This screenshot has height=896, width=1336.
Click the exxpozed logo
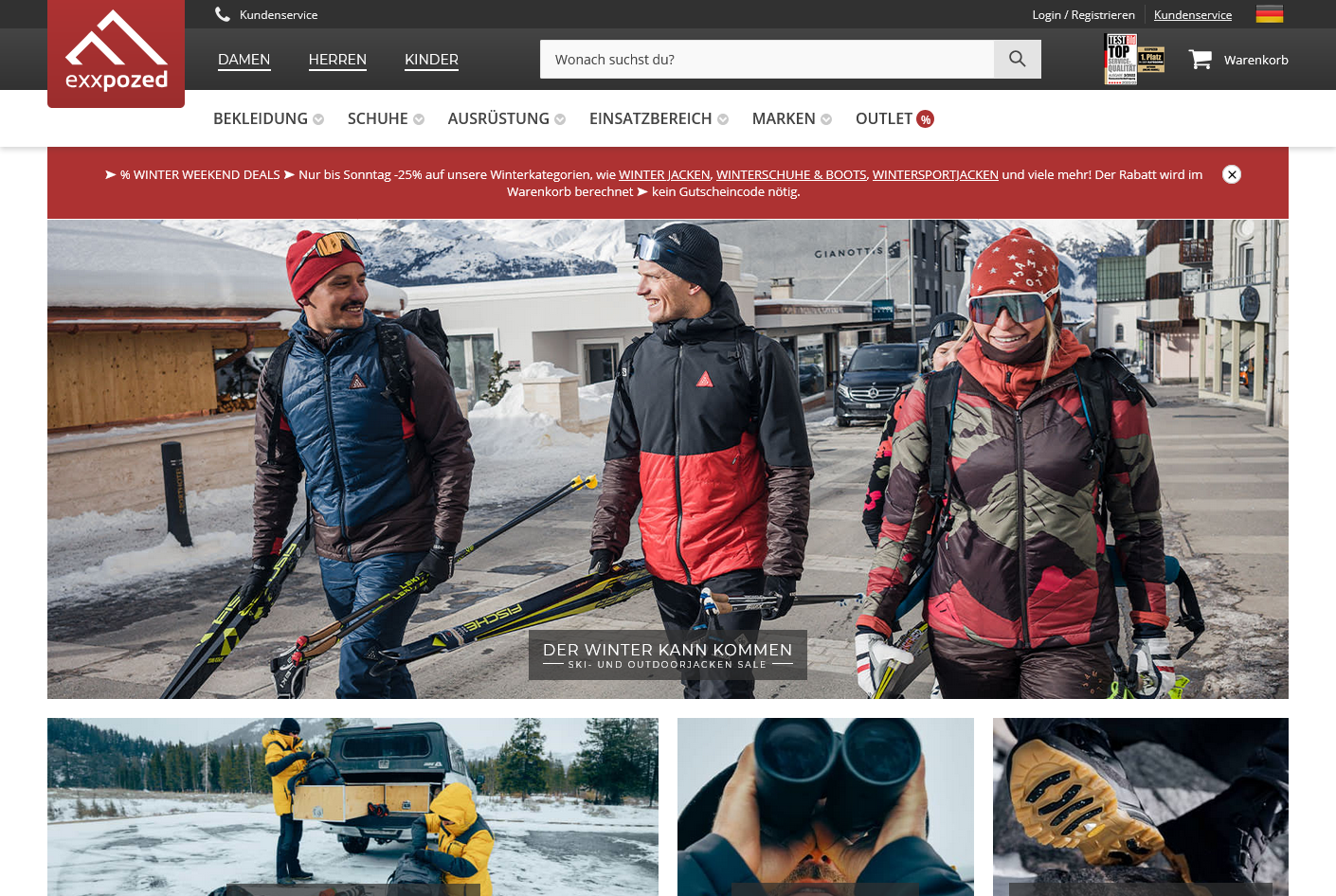[x=116, y=53]
